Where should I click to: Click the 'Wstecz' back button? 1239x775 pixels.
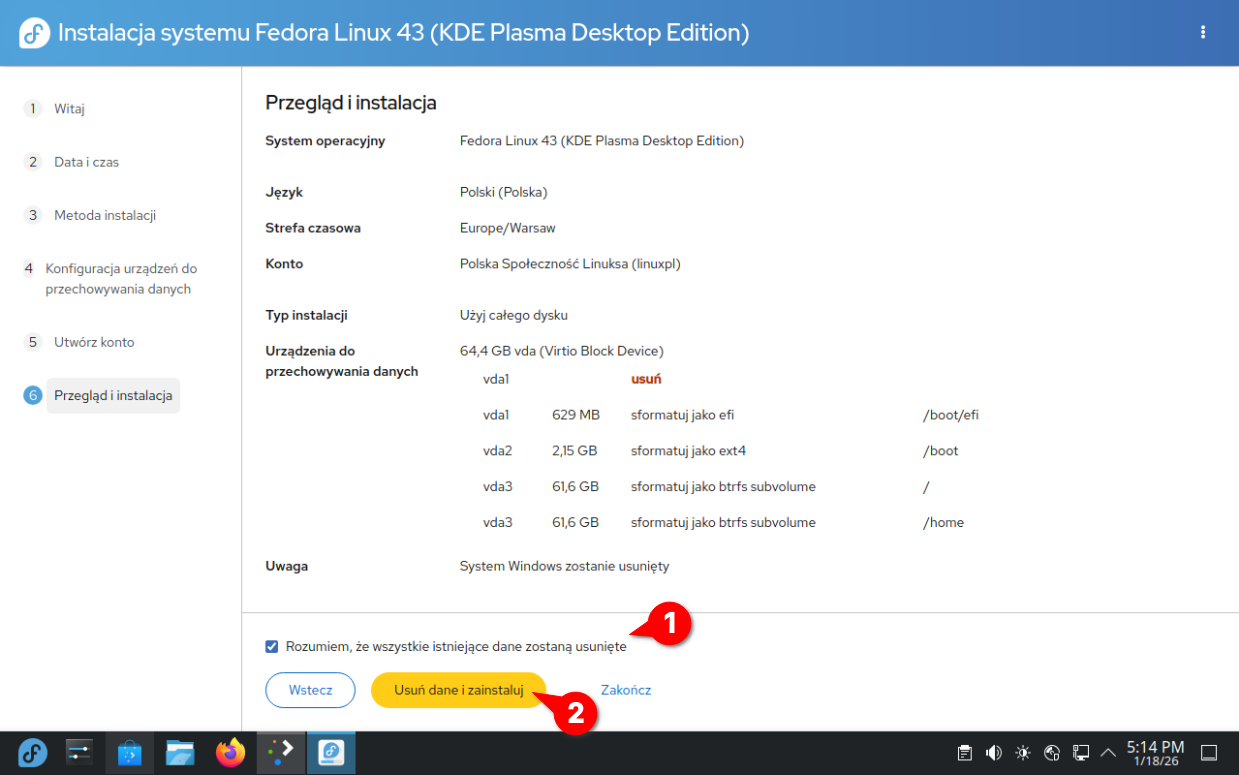[310, 690]
